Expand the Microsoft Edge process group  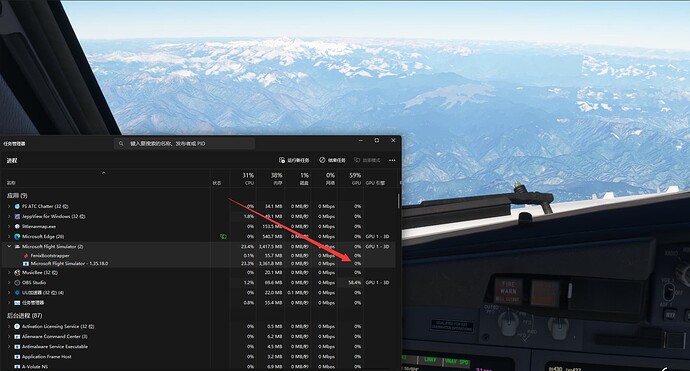pos(9,236)
